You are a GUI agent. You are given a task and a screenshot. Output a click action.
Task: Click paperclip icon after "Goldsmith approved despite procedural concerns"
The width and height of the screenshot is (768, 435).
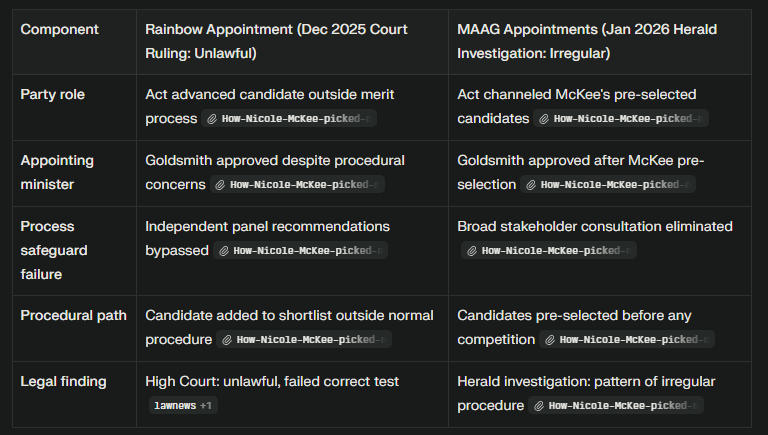(220, 185)
